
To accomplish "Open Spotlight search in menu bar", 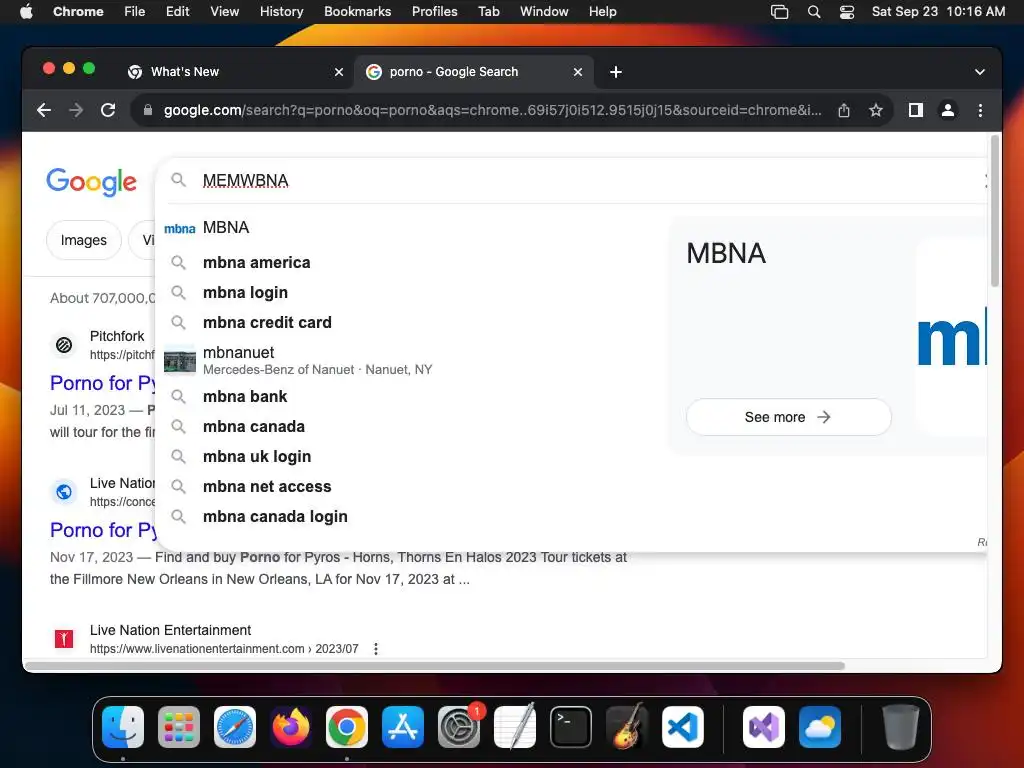I will [x=814, y=12].
